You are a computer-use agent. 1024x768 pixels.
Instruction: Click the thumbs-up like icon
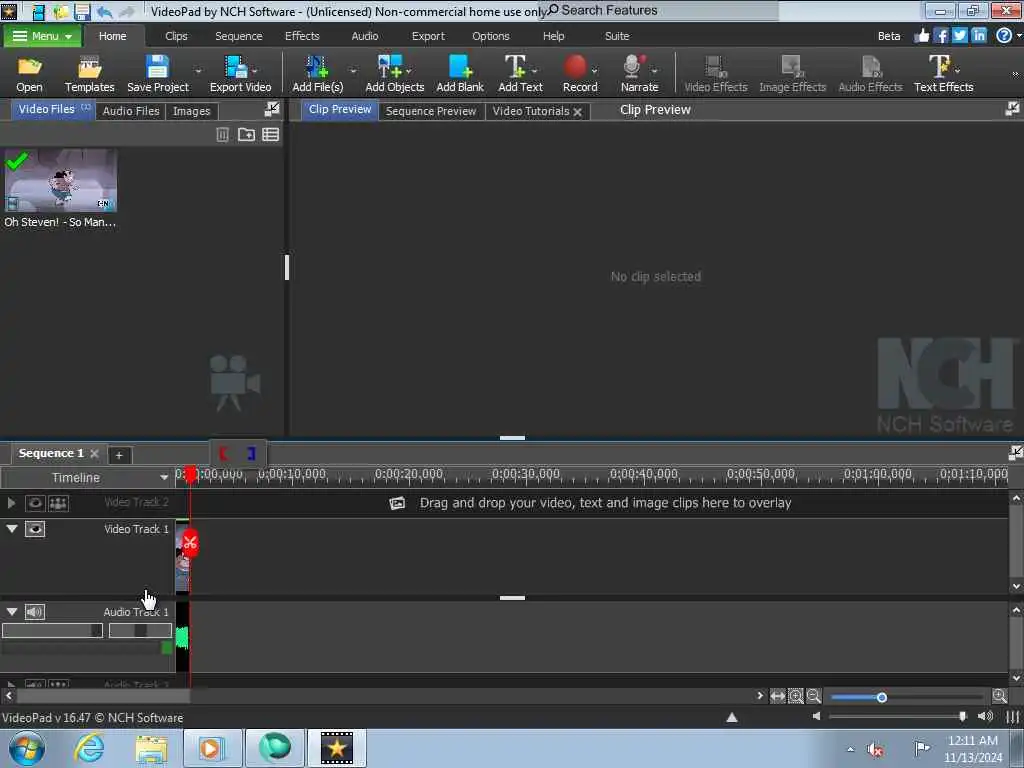922,36
